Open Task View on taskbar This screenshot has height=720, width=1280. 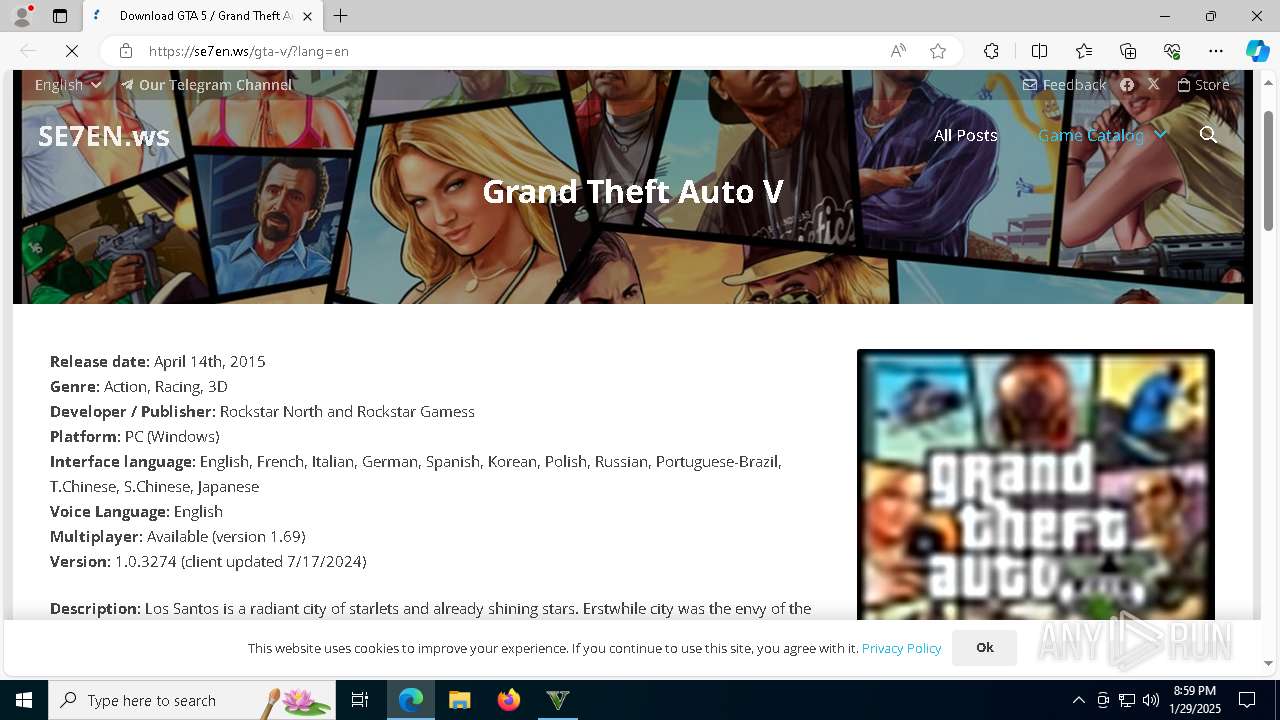point(360,700)
